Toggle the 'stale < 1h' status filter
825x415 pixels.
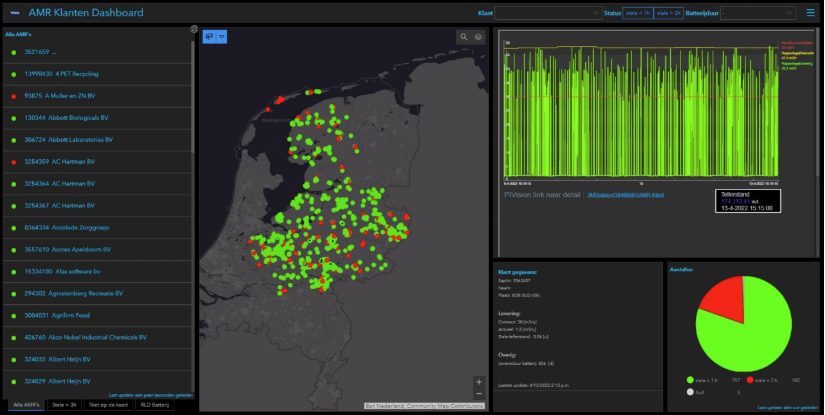tap(638, 13)
